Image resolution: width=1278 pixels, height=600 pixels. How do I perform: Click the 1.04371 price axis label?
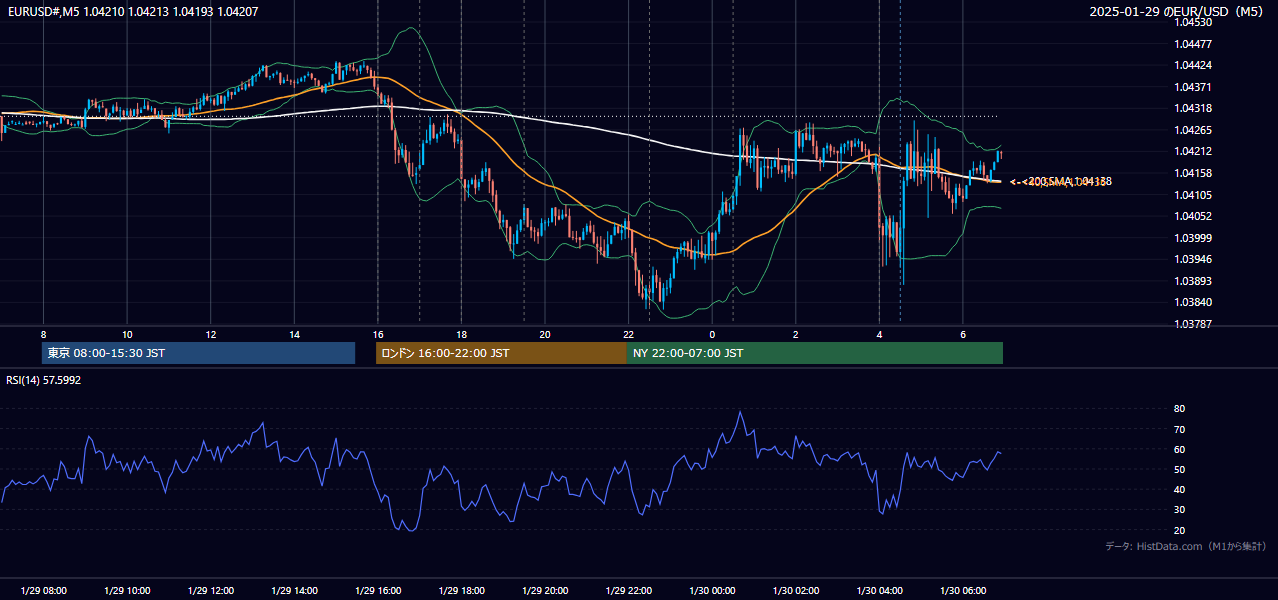[x=1194, y=87]
